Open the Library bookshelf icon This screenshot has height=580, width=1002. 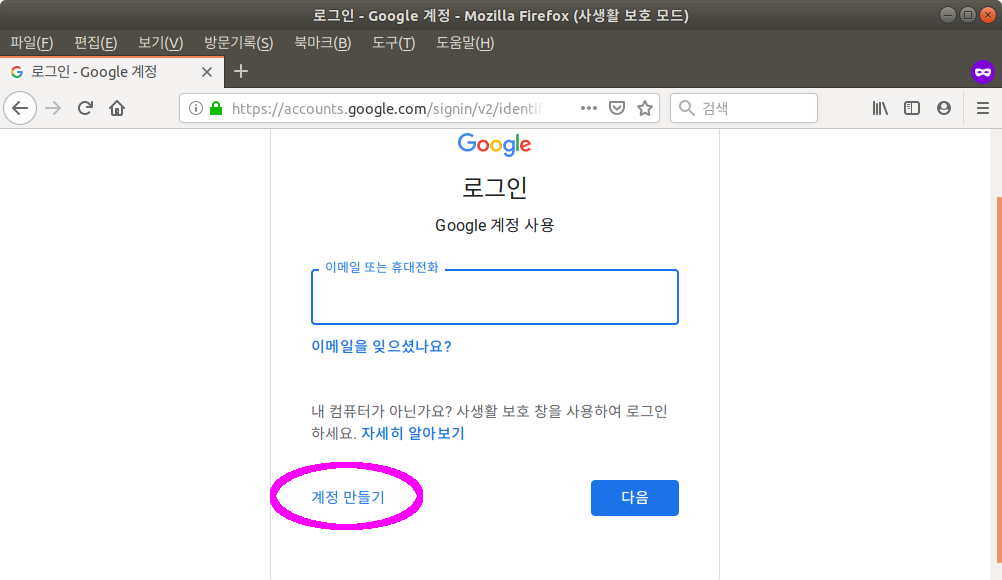(x=881, y=108)
